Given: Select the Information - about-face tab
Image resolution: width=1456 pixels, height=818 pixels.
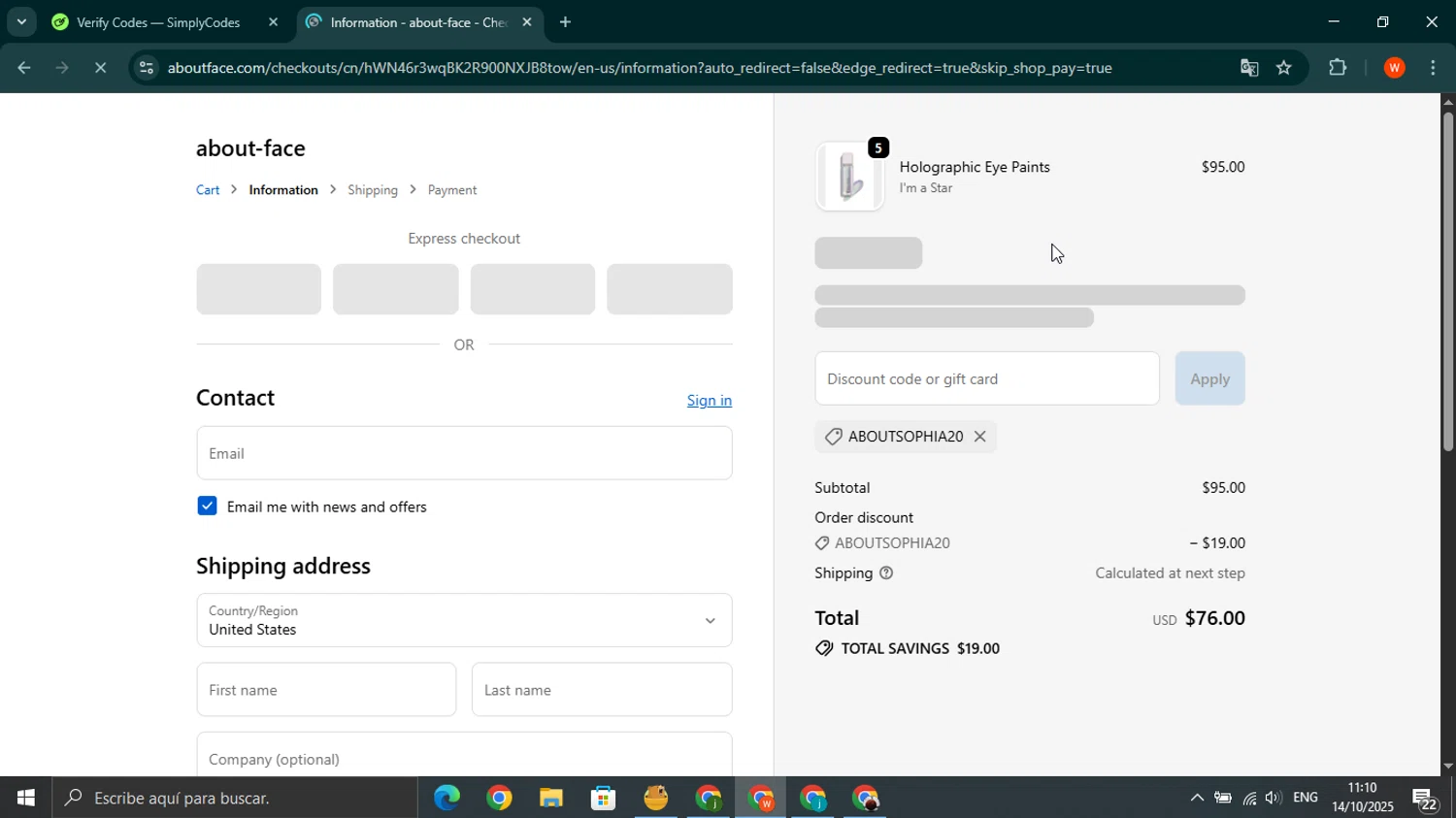Looking at the screenshot, I should click(x=419, y=22).
